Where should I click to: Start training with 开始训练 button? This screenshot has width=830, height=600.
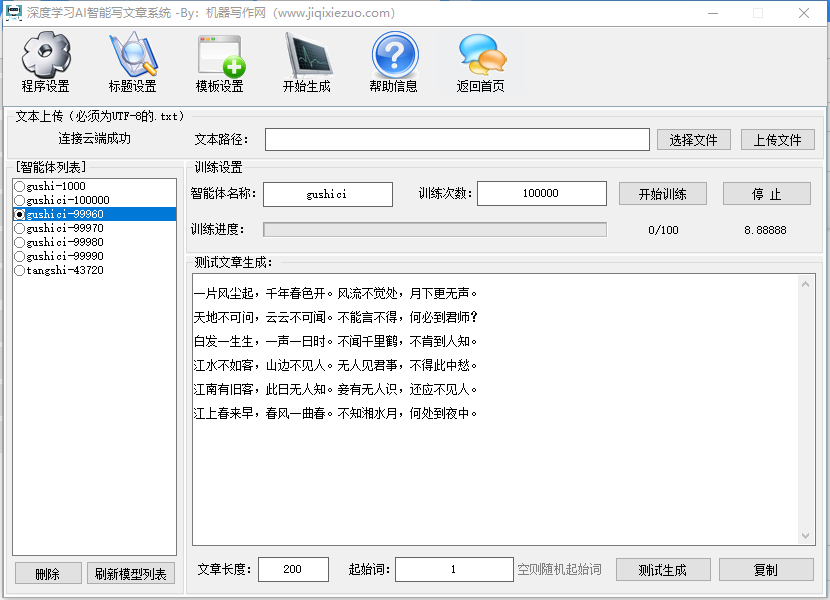pos(662,194)
